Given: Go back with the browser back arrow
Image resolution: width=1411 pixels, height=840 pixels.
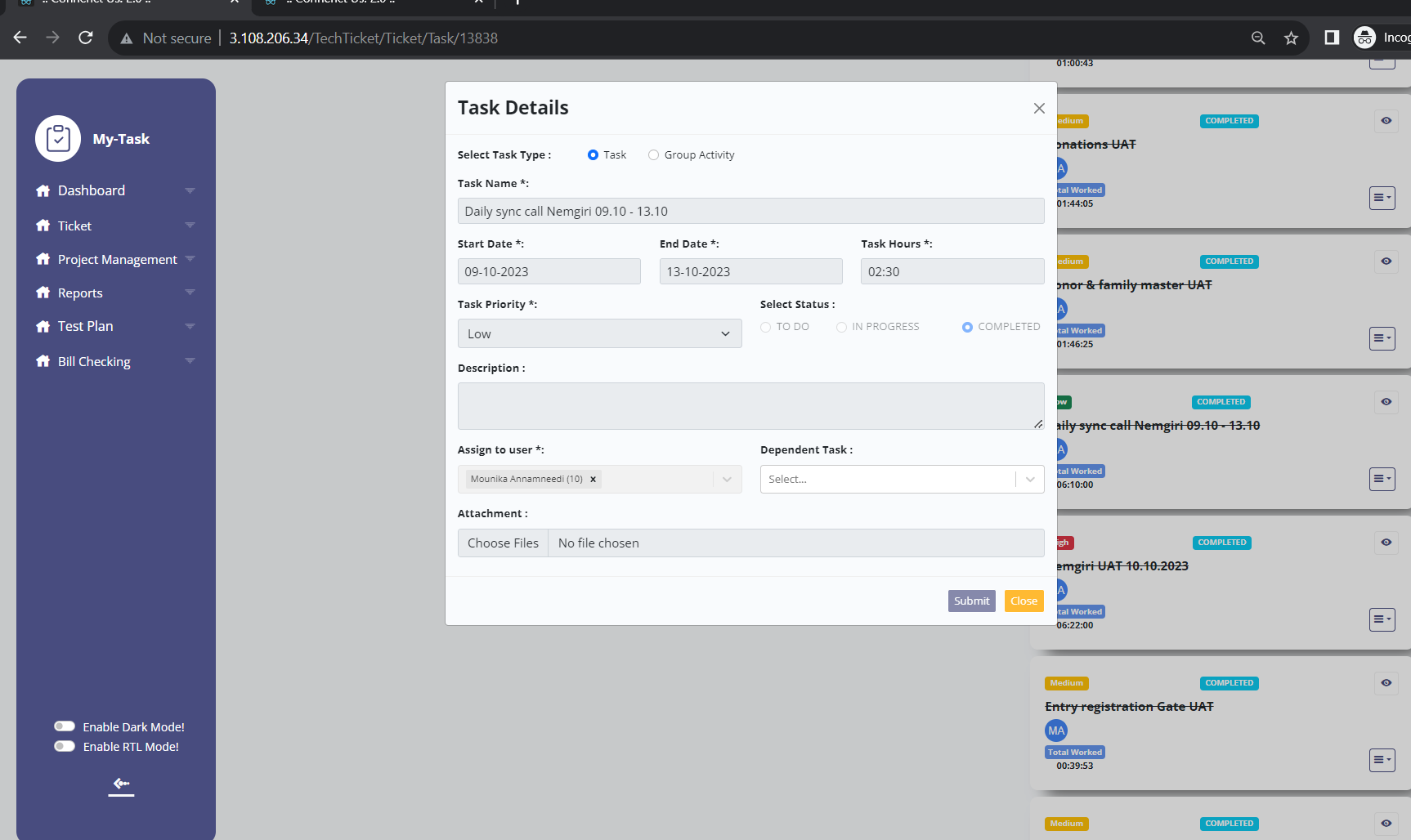Looking at the screenshot, I should point(20,38).
